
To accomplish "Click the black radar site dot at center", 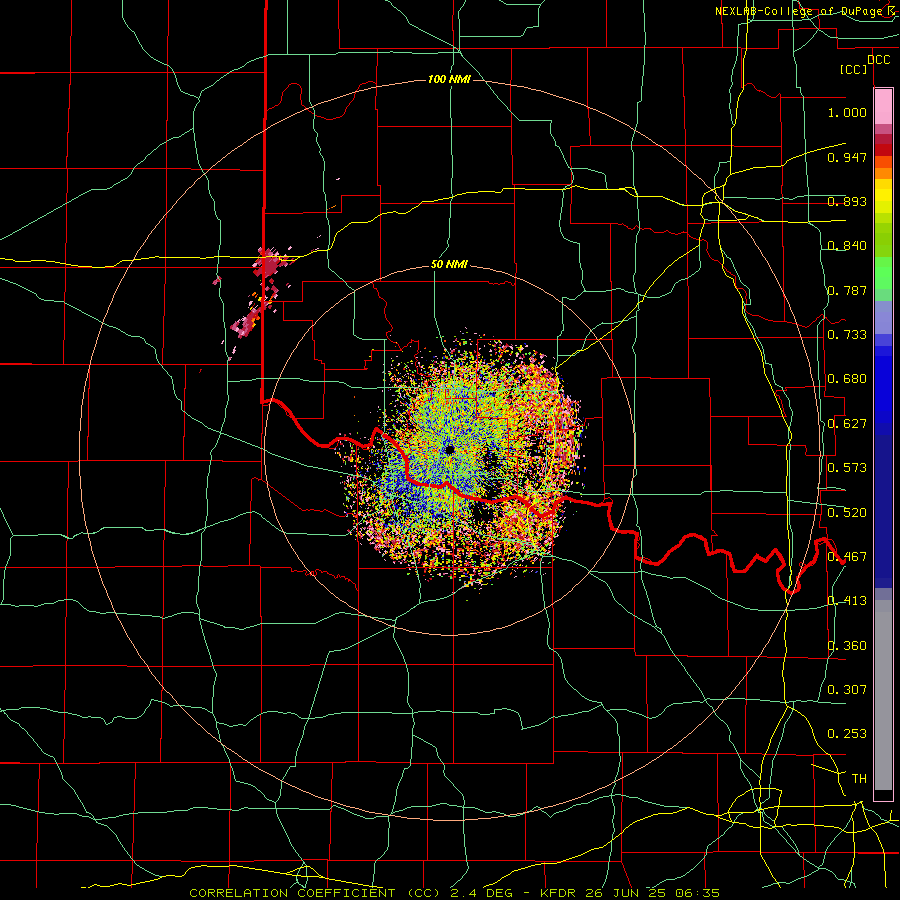I will click(449, 449).
